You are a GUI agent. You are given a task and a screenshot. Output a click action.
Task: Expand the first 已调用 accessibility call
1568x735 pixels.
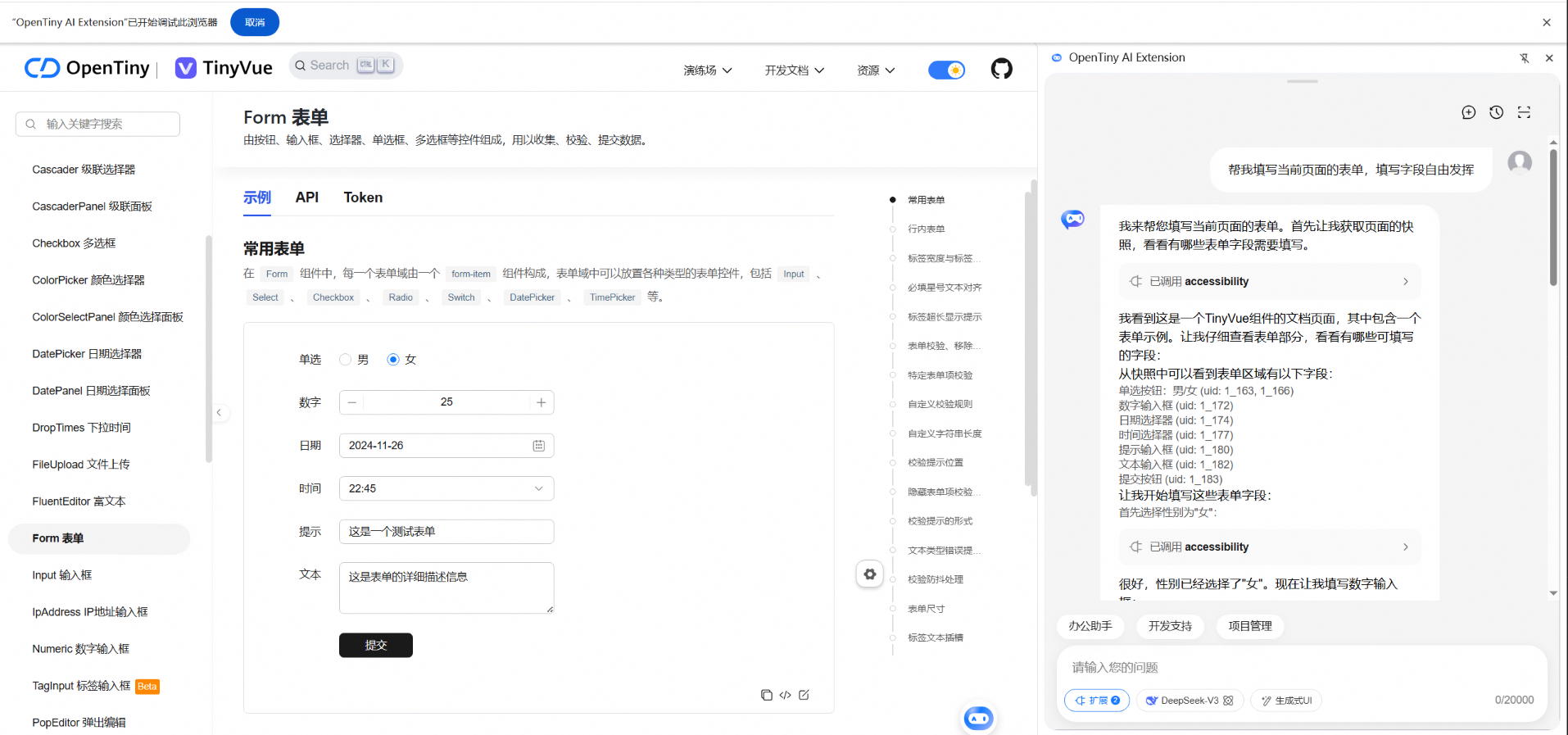click(1270, 281)
